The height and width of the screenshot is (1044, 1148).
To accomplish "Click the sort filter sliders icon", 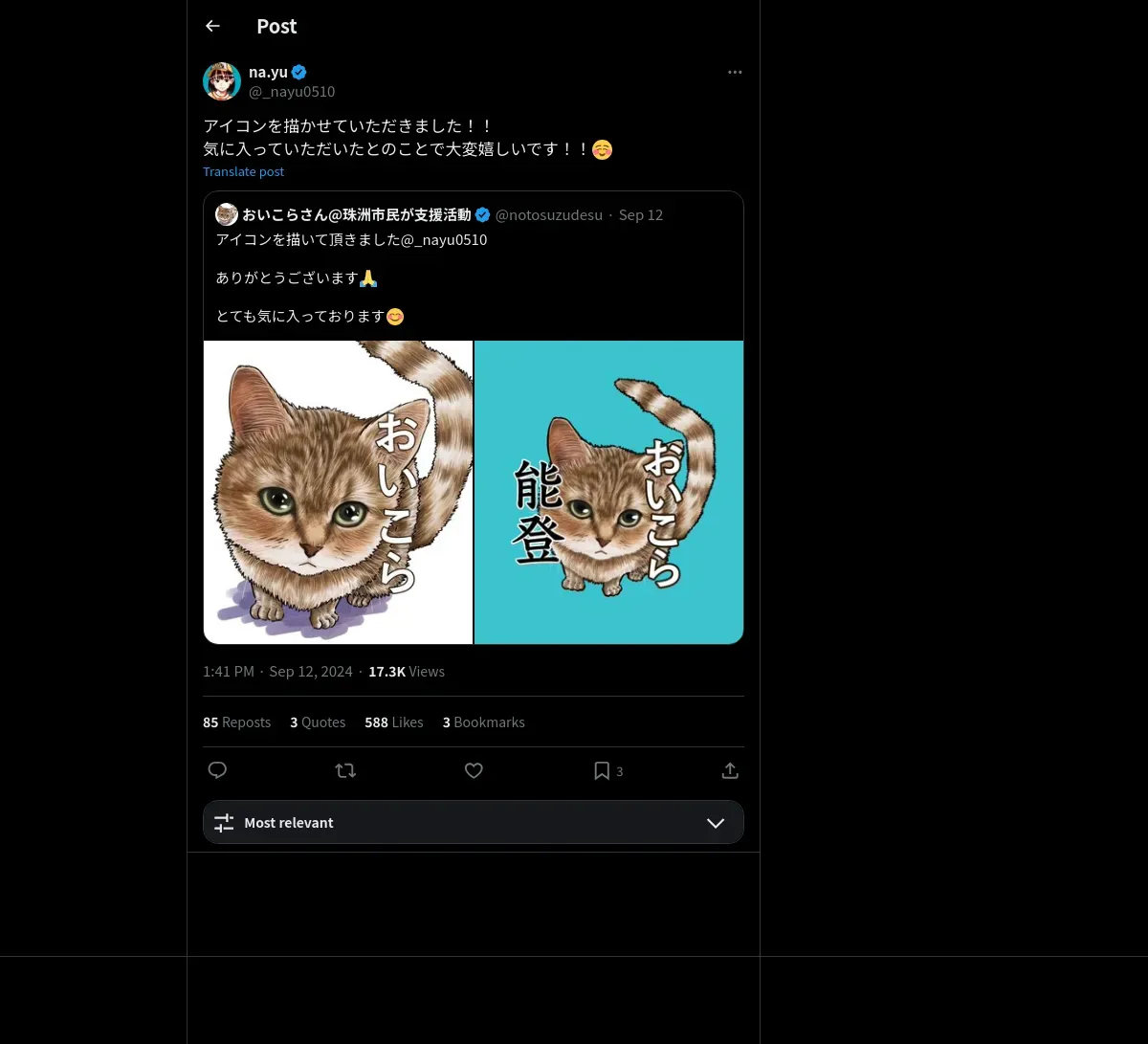I will pos(224,823).
